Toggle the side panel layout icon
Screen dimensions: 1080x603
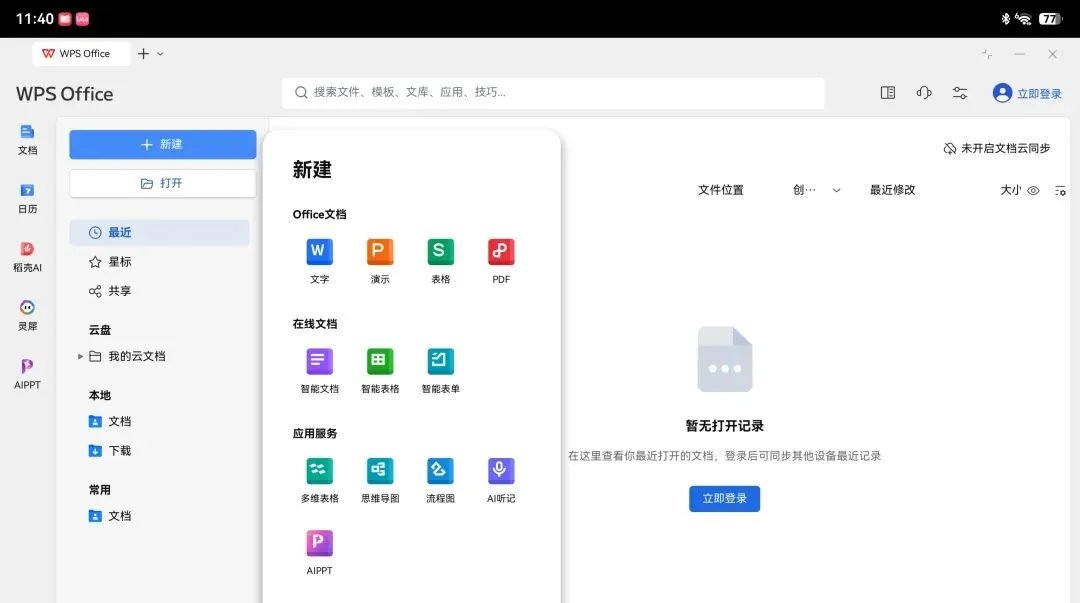[888, 92]
